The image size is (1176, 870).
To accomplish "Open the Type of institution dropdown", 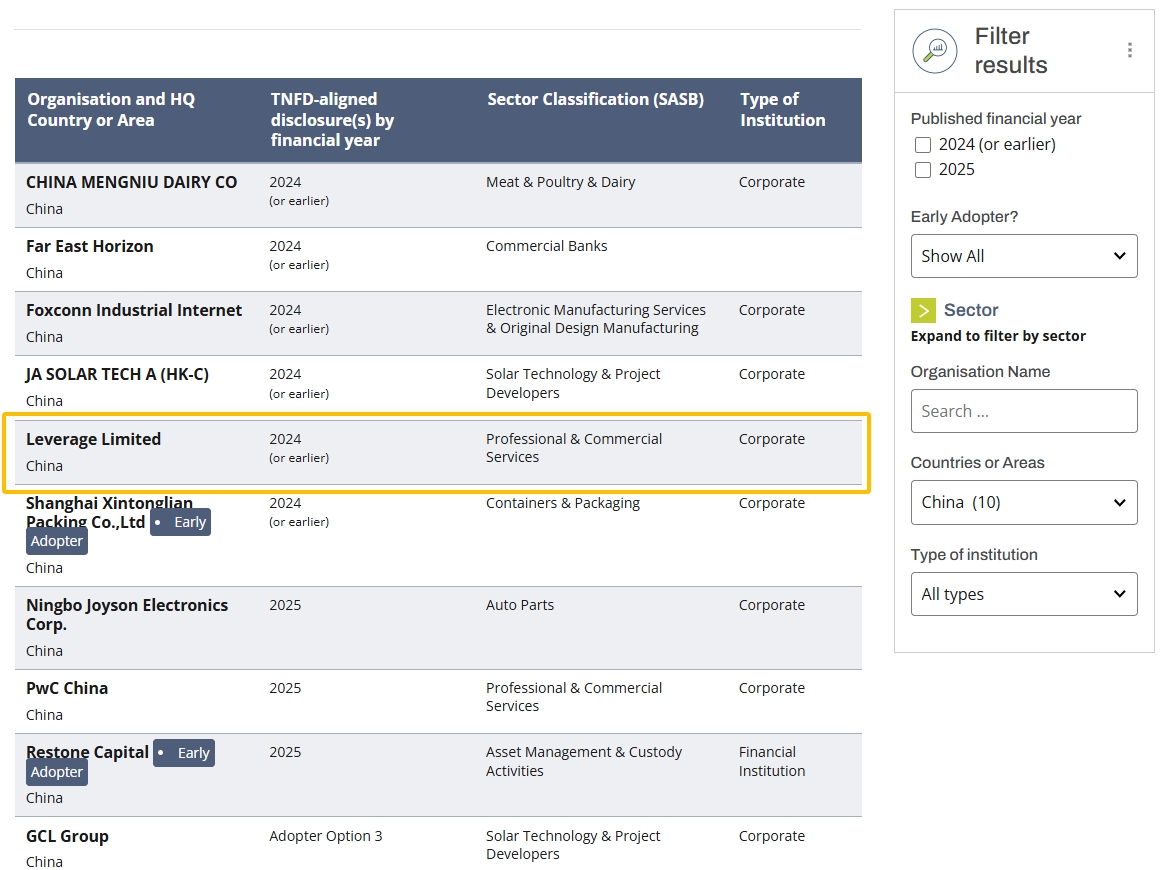I will coord(1023,594).
